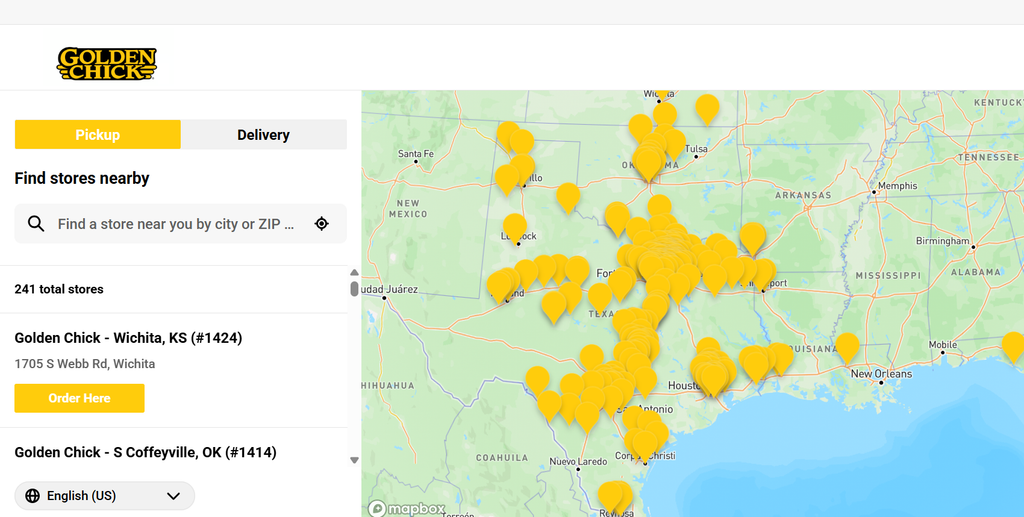1024x517 pixels.
Task: Select the pin at the map's right edge
Action: click(x=1014, y=347)
